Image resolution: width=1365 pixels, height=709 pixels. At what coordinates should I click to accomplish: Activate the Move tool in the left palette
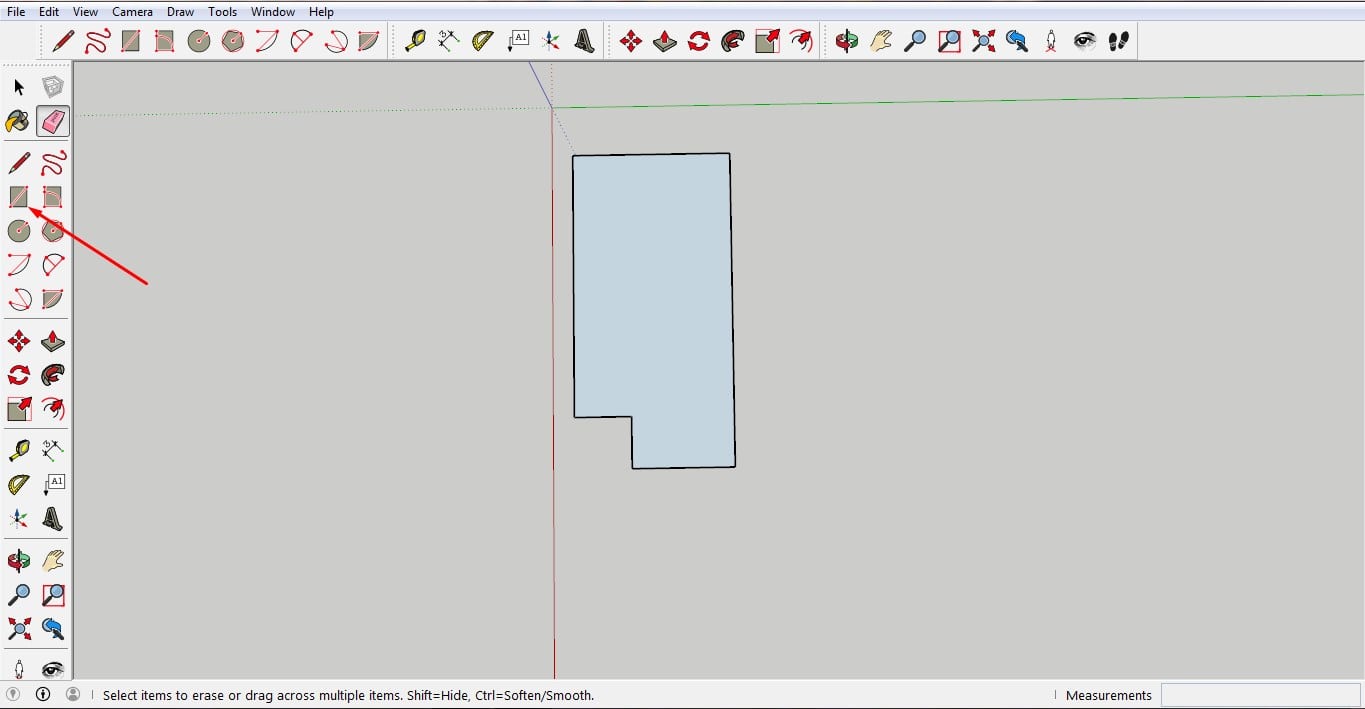tap(19, 342)
